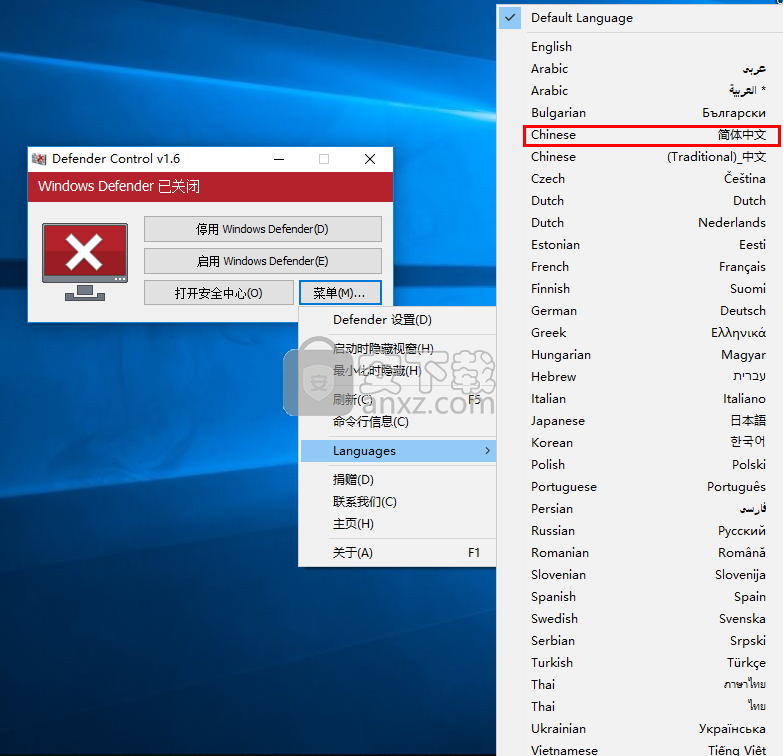Choose the donate (D) menu entry
The image size is (783, 756).
pos(398,480)
